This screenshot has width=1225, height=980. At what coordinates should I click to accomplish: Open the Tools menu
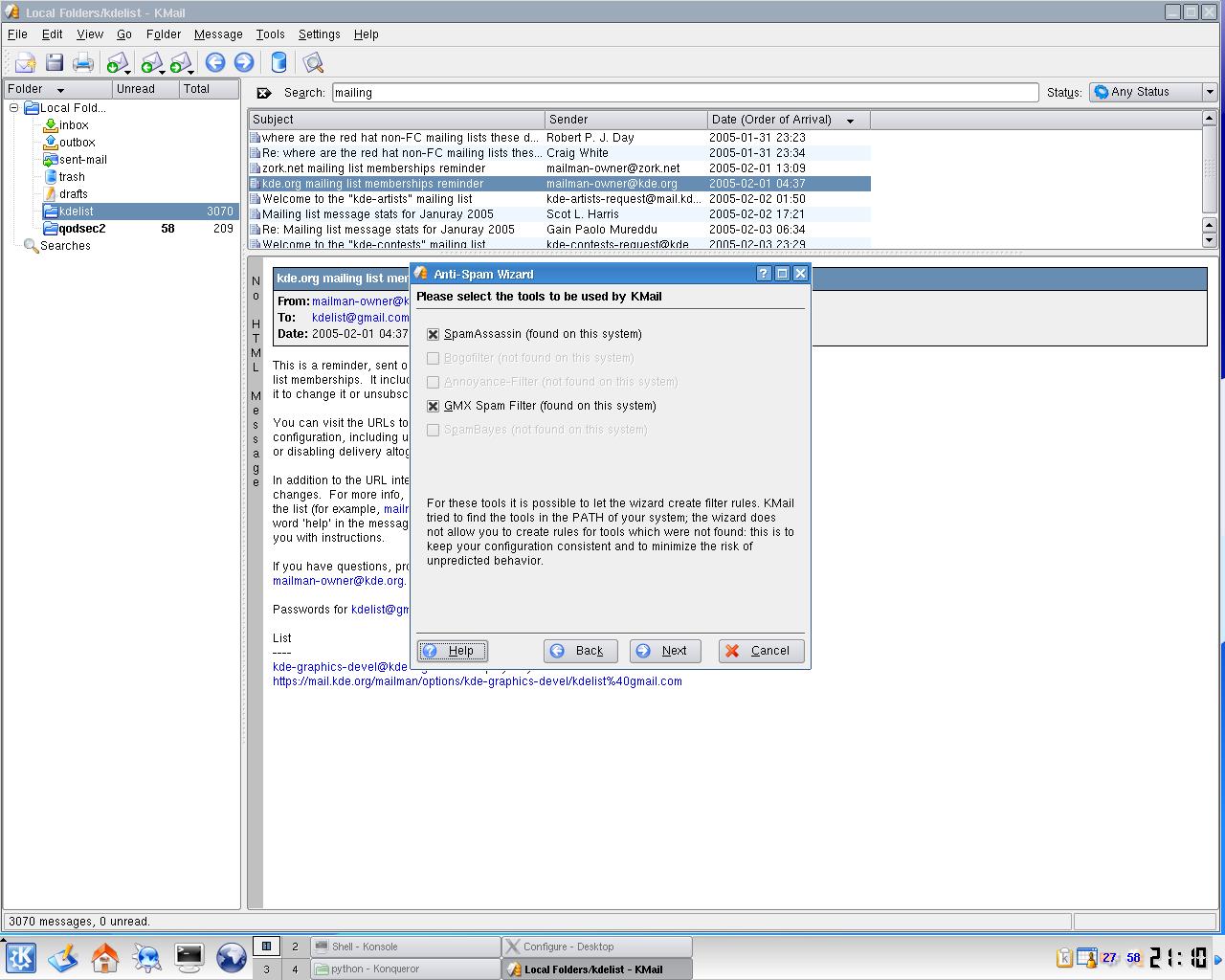click(271, 34)
